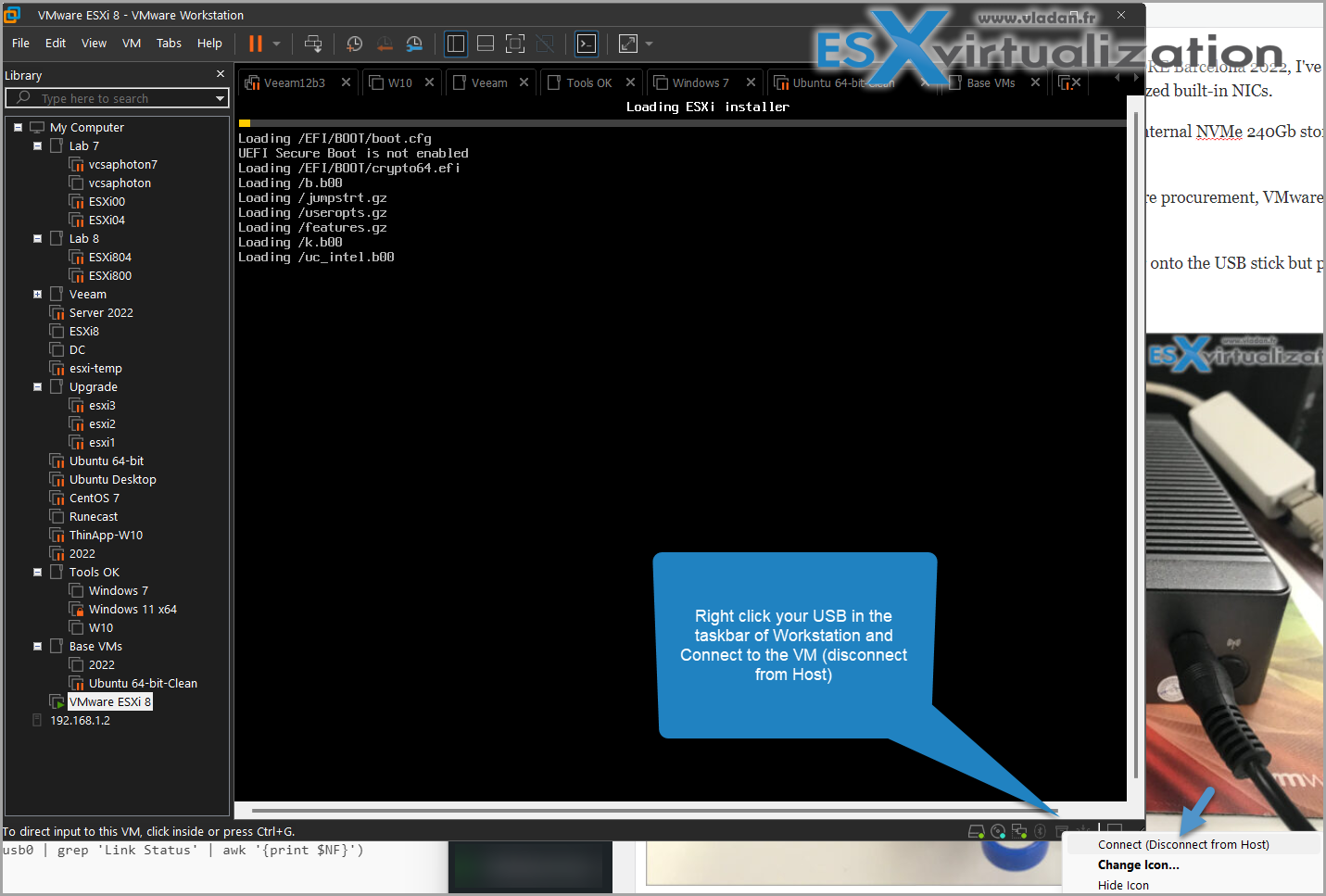Select vcsaphoton7 in the library tree
Screen dimensions: 1326x896
pyautogui.click(x=122, y=165)
